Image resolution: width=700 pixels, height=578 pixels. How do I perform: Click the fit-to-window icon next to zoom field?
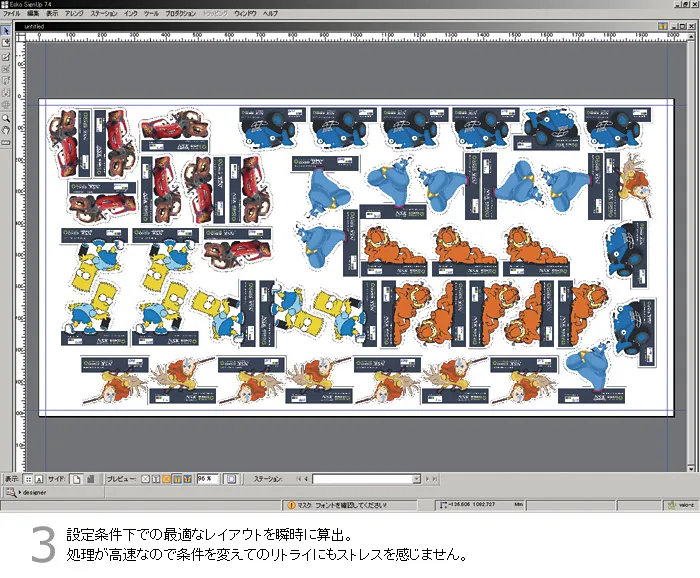(231, 479)
